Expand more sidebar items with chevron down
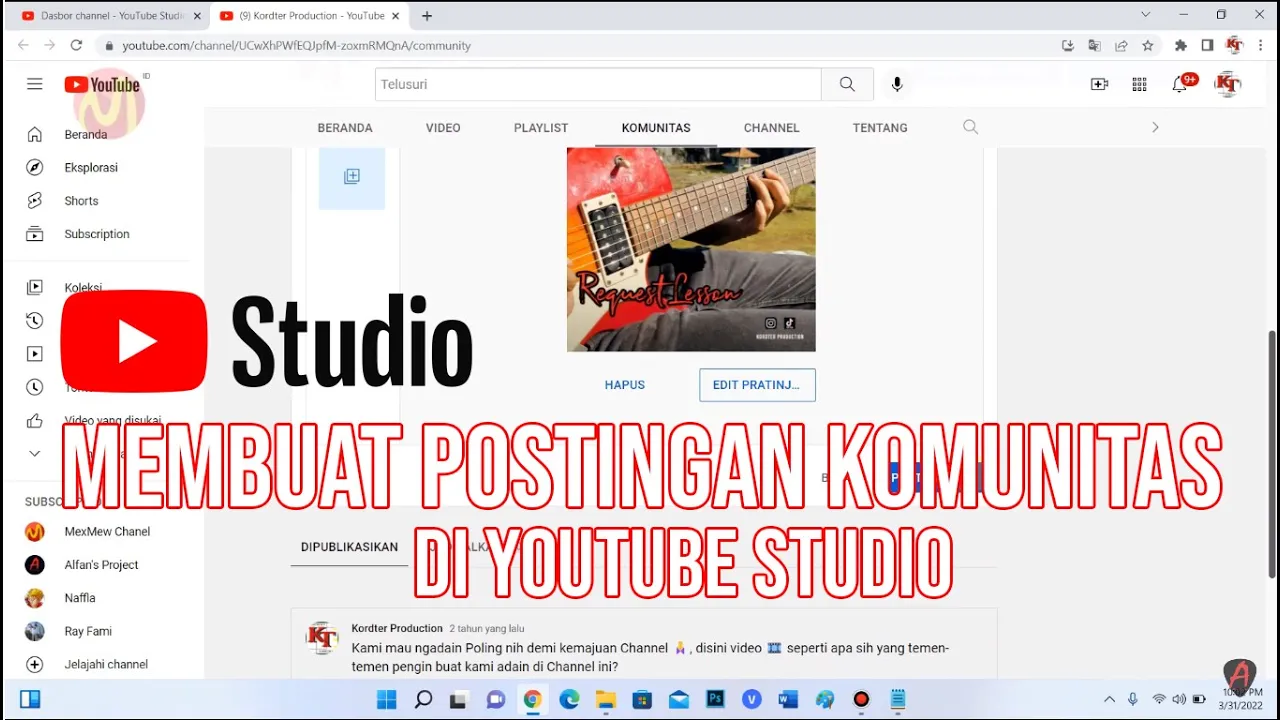Viewport: 1280px width, 720px height. click(x=35, y=453)
